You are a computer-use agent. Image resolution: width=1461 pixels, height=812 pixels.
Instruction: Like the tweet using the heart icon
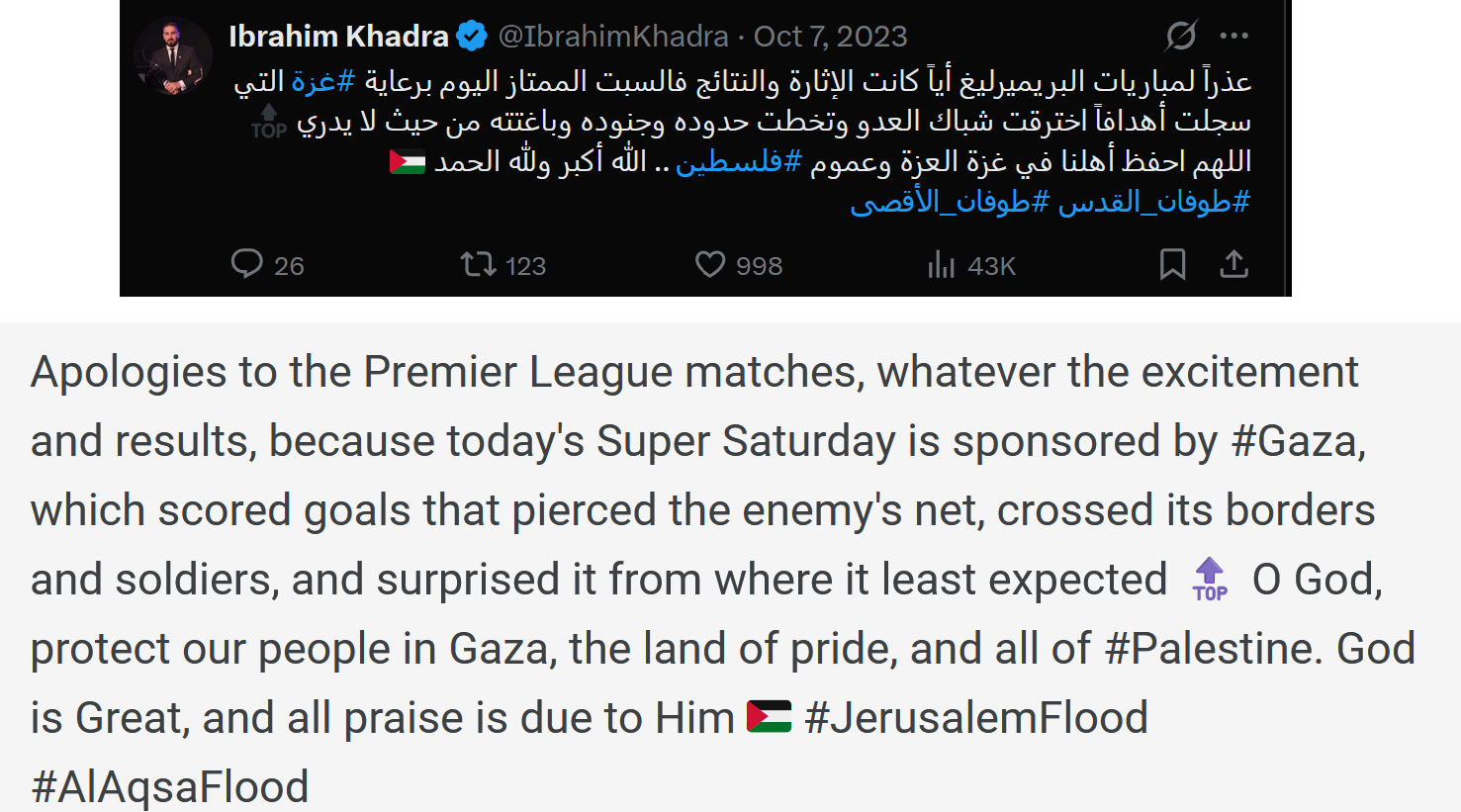[708, 265]
